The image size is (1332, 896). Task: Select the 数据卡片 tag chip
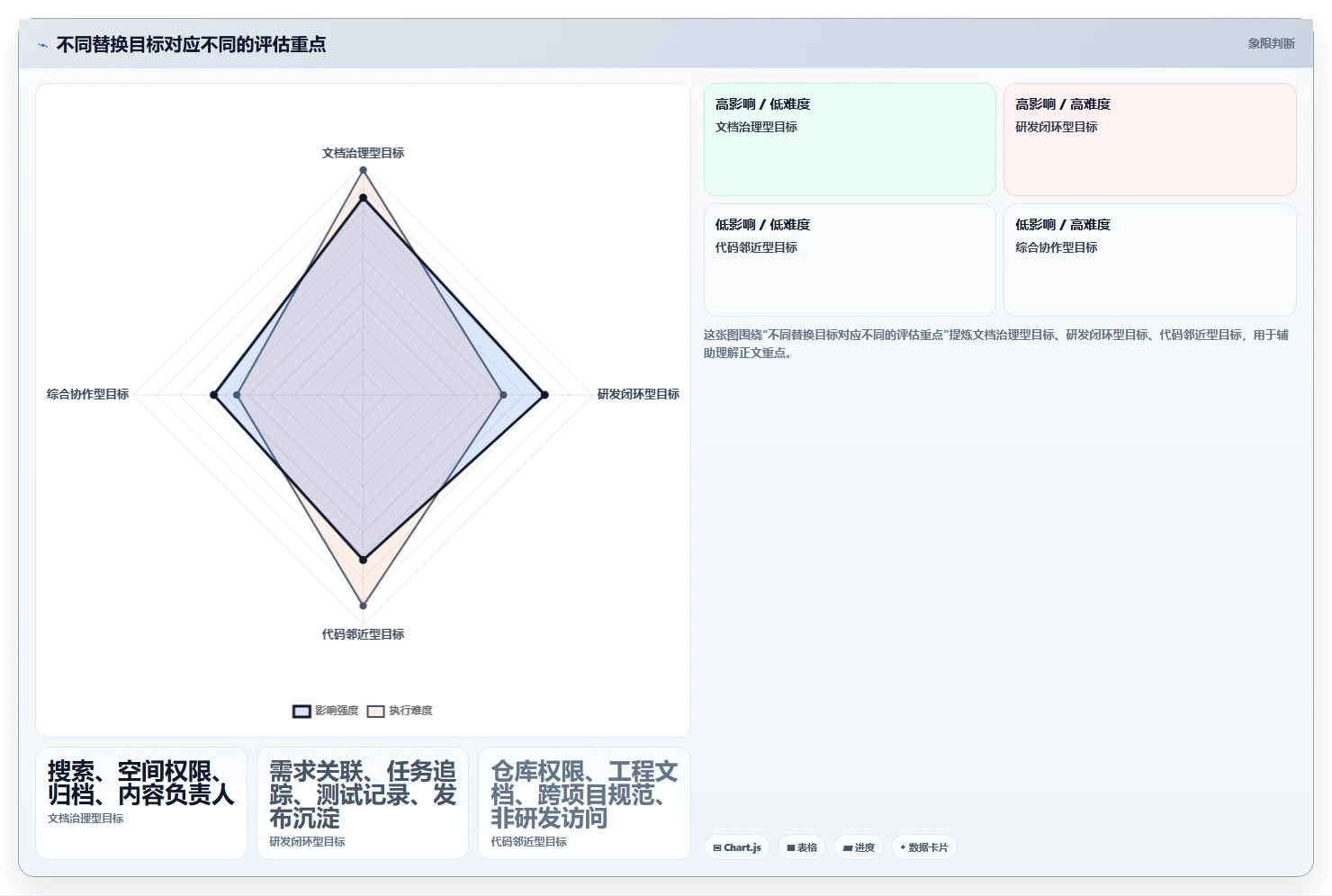923,847
